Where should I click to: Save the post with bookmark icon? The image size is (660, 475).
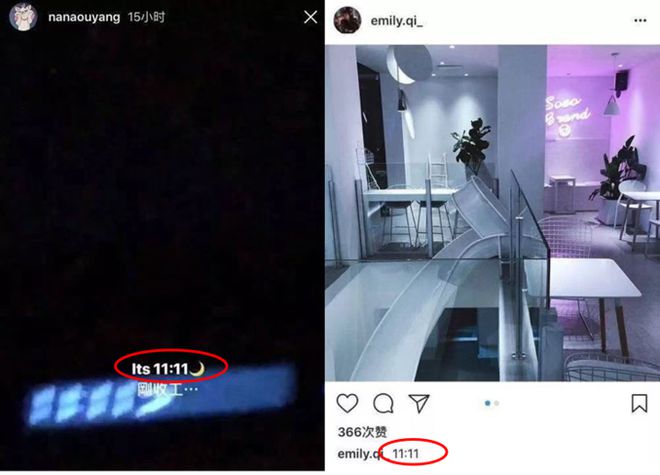tap(639, 403)
